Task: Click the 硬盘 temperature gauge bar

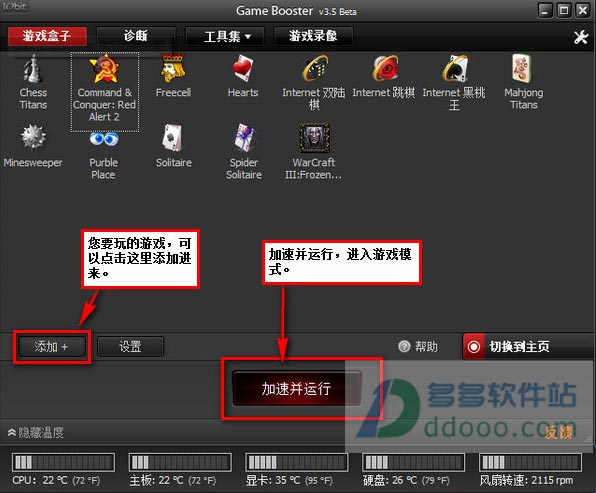Action: pos(414,462)
